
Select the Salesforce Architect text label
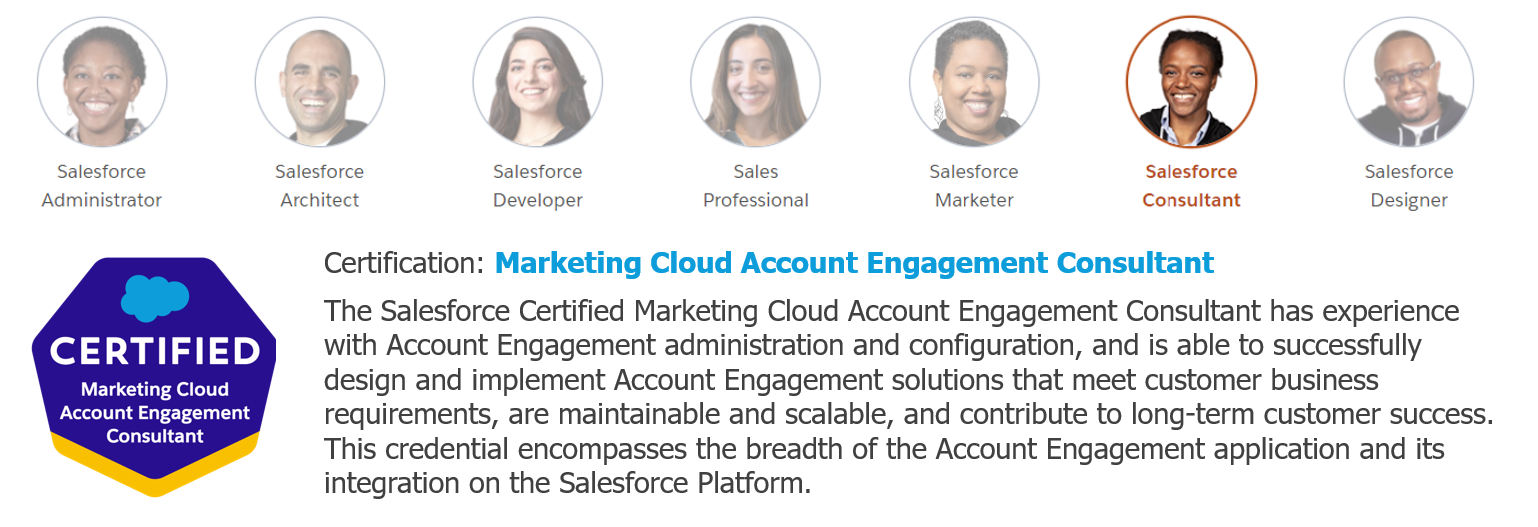[320, 186]
